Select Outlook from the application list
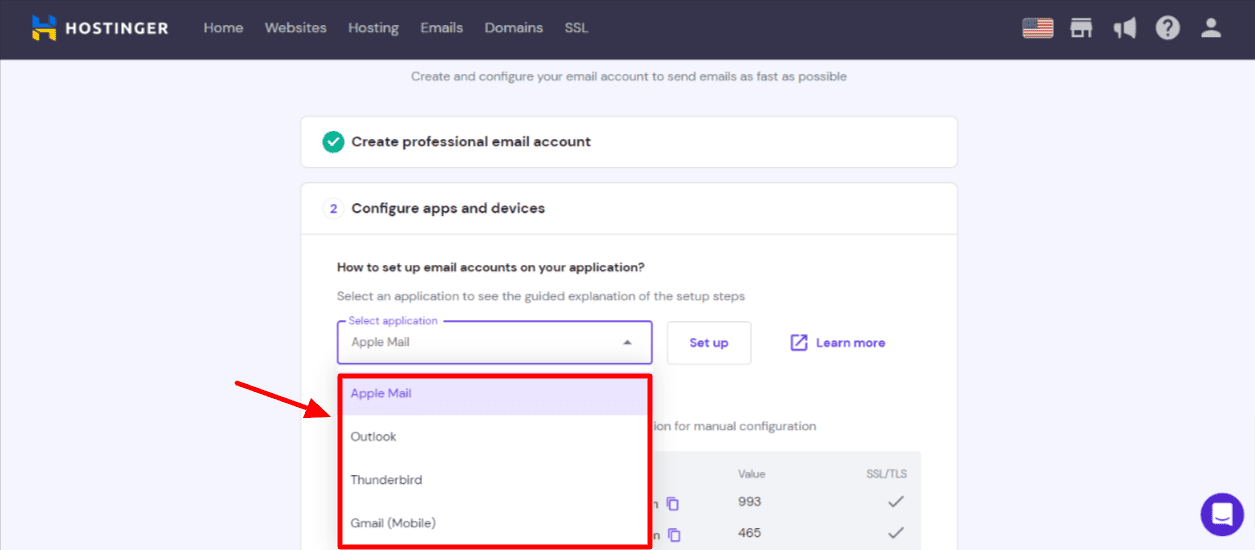 coord(495,437)
